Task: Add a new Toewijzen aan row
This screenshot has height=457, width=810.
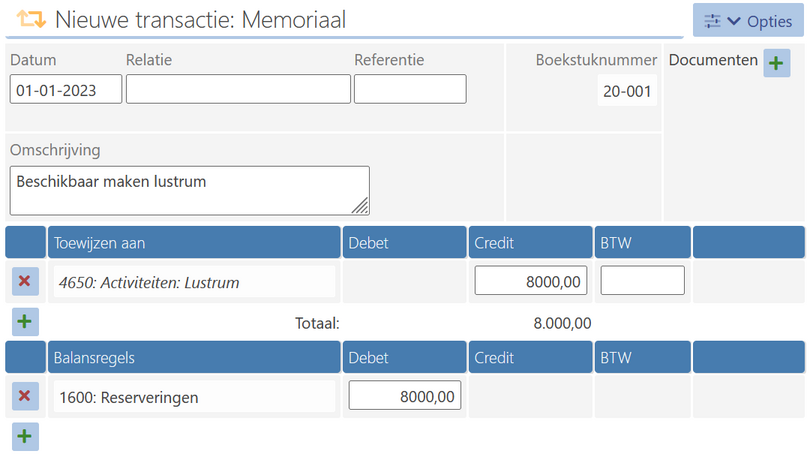Action: click(25, 322)
